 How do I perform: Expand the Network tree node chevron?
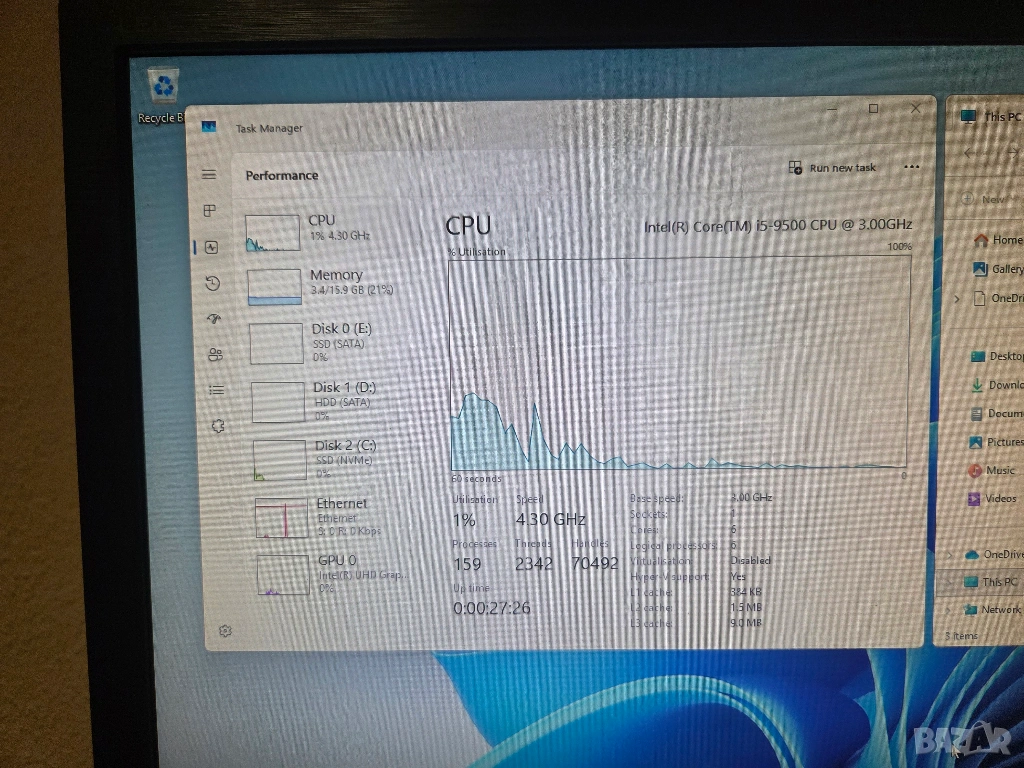(x=950, y=610)
